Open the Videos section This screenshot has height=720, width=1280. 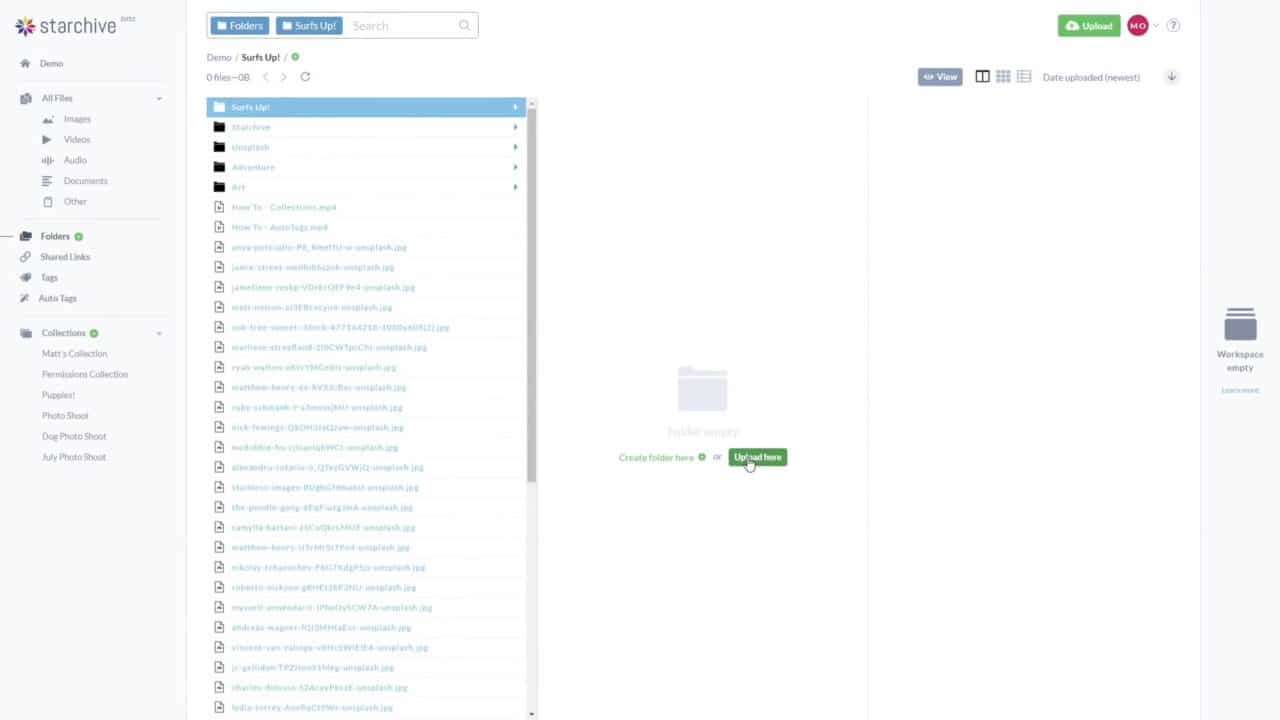click(77, 139)
